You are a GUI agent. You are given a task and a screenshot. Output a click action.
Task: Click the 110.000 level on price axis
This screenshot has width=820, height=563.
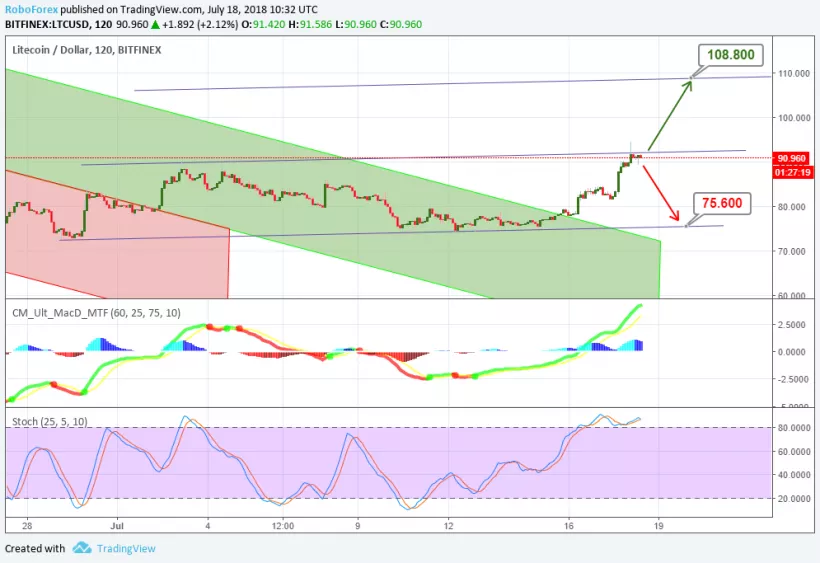pyautogui.click(x=793, y=74)
